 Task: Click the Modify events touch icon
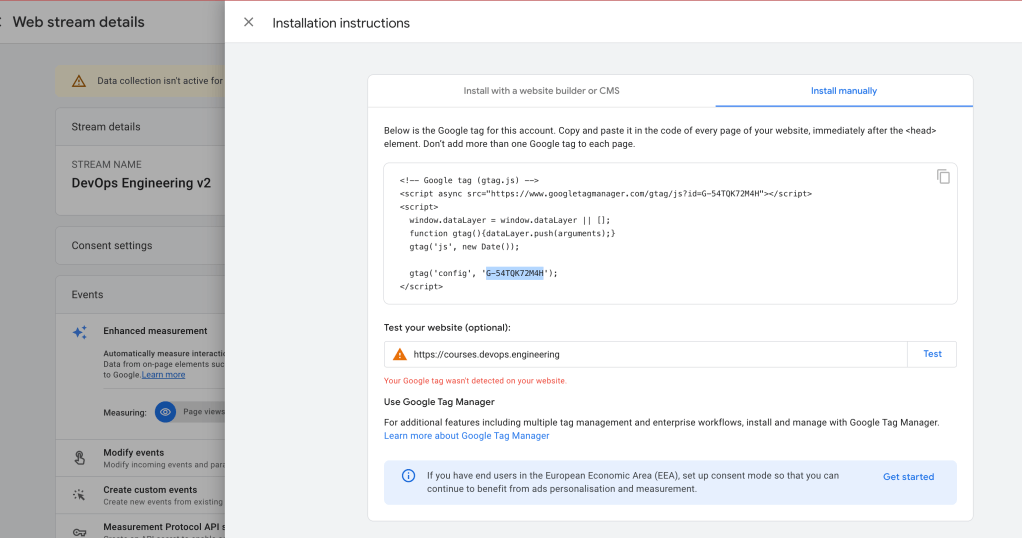point(80,458)
